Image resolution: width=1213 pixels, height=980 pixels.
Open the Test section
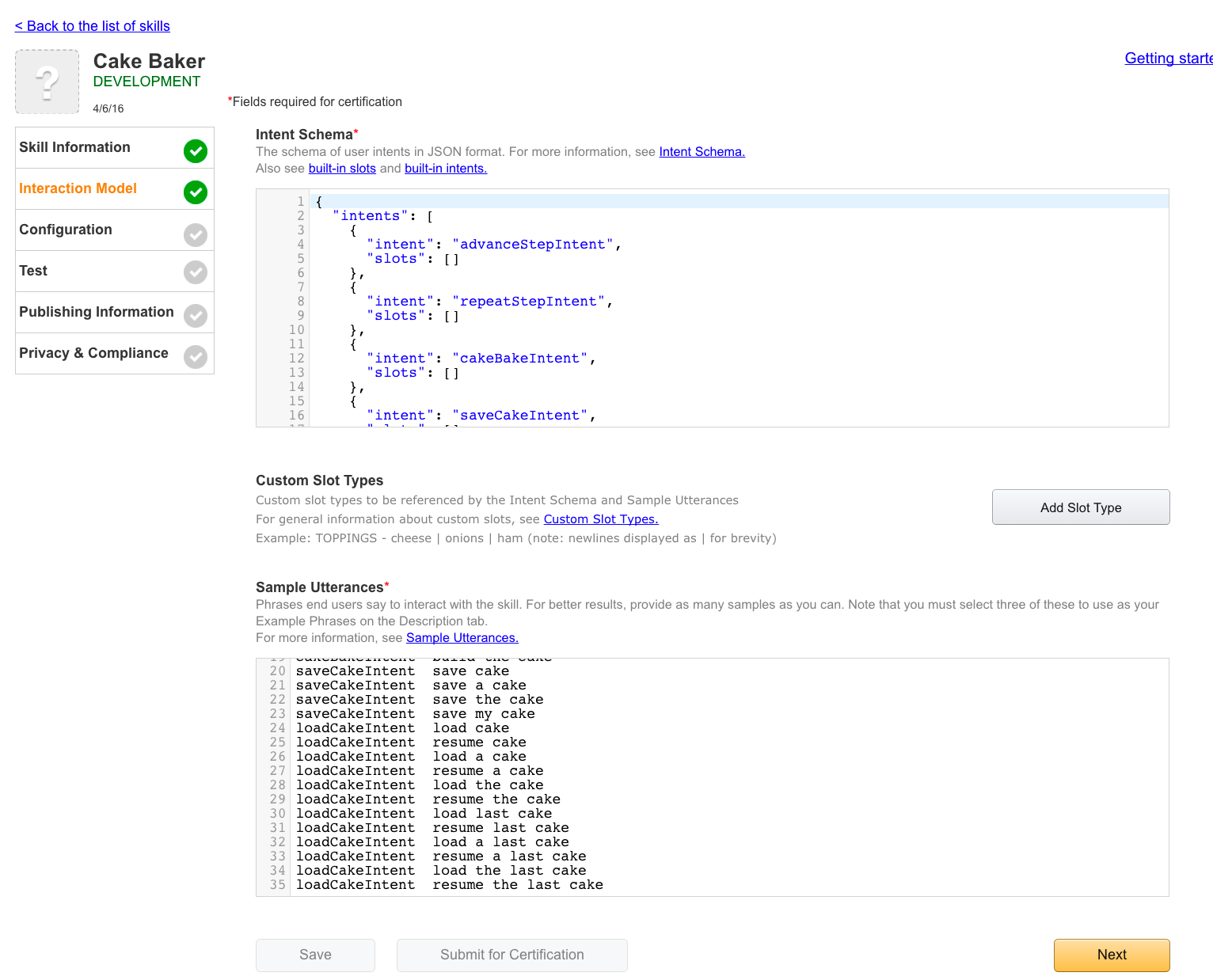point(115,272)
